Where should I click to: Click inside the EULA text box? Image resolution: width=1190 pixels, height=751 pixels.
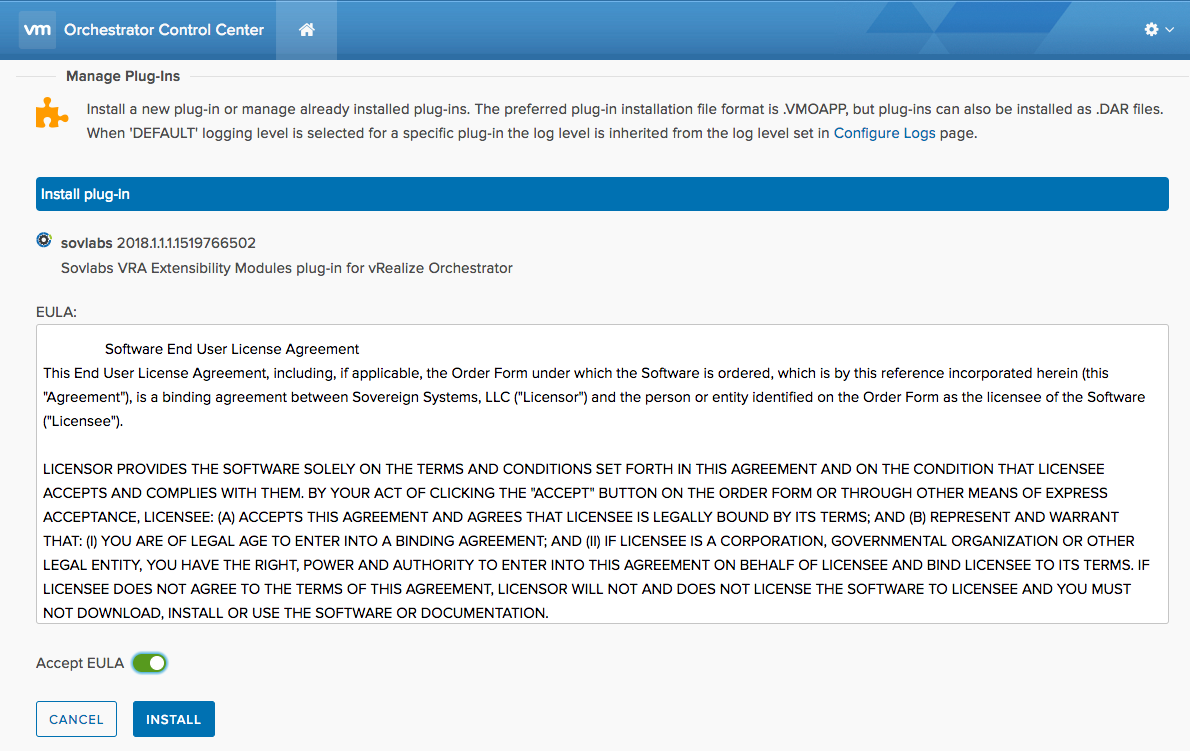point(602,474)
